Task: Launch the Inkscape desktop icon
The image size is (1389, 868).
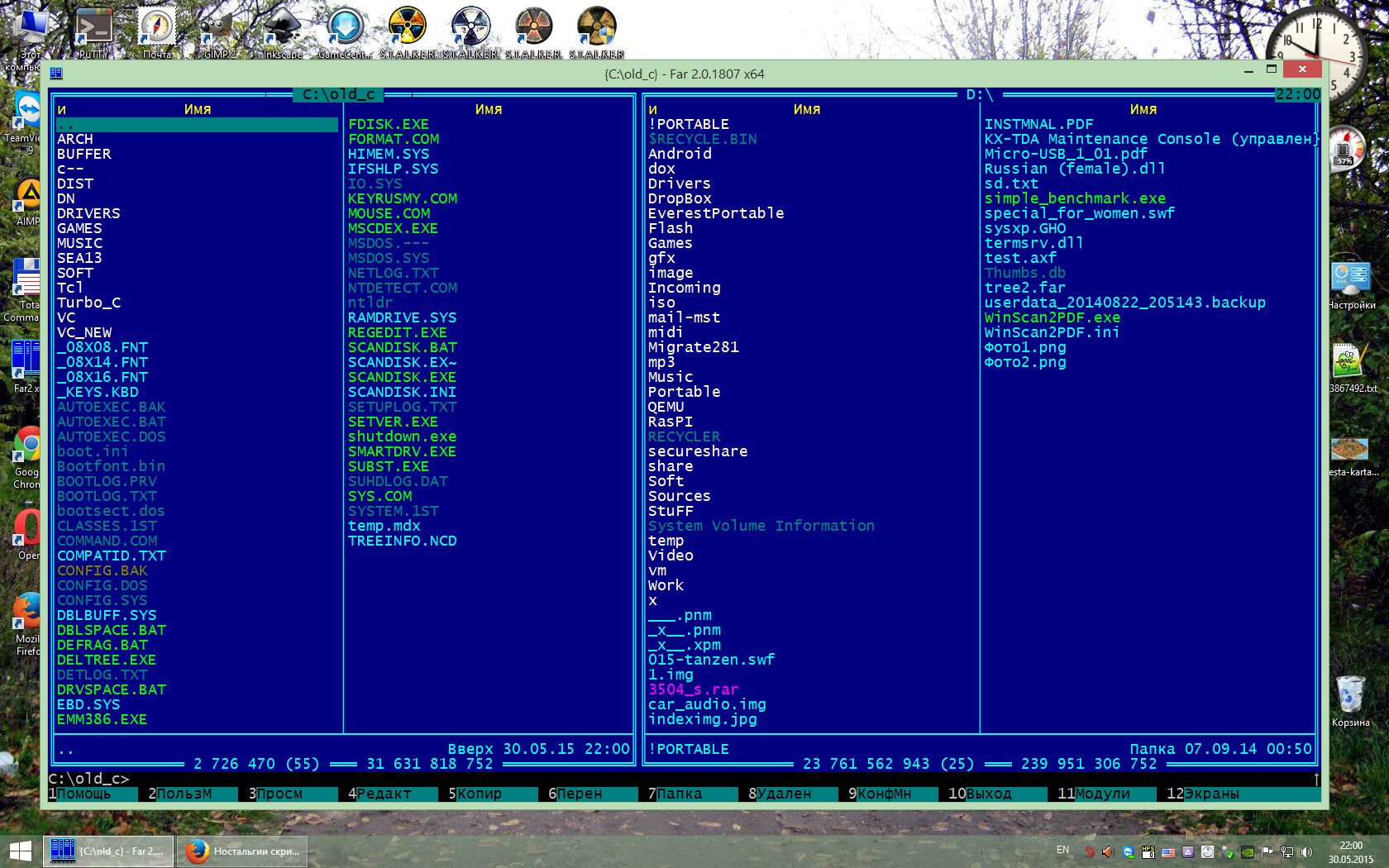Action: tap(282, 33)
